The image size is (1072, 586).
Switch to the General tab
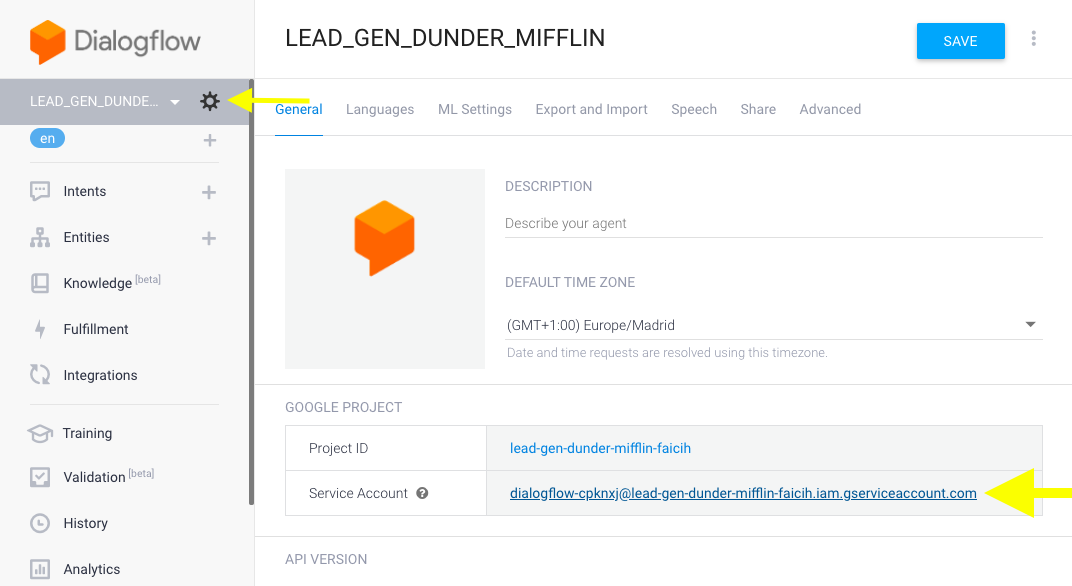[299, 109]
